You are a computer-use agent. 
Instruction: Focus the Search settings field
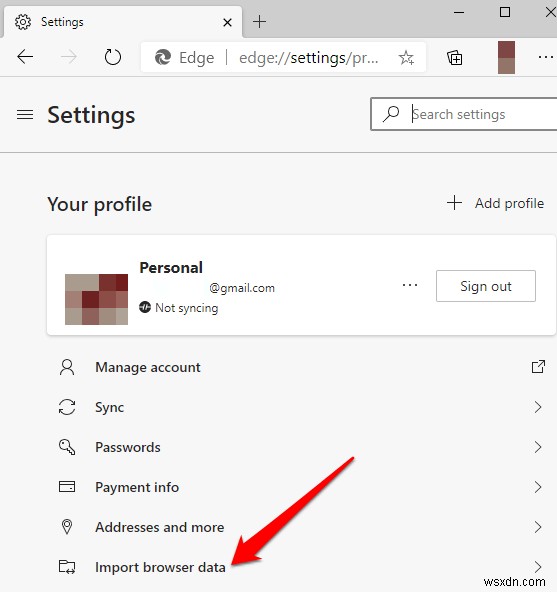(464, 114)
